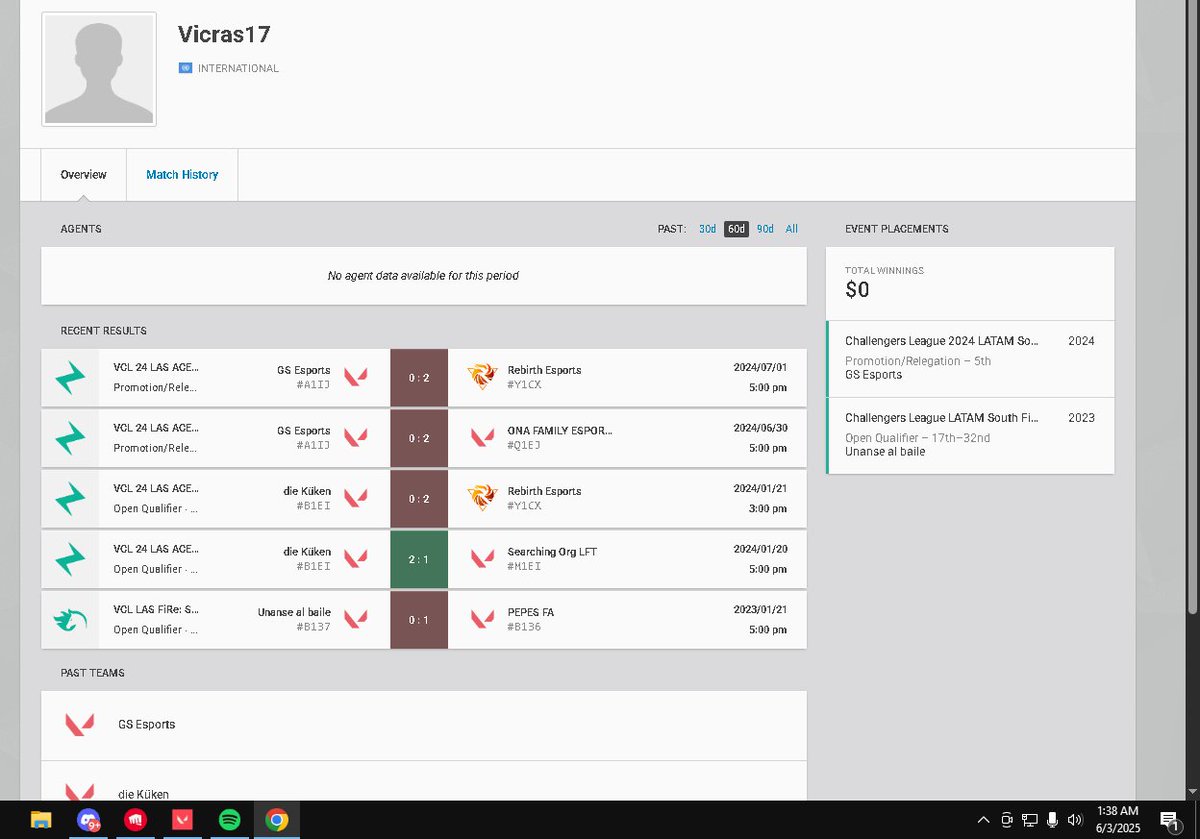Click the international flag icon

[x=185, y=68]
